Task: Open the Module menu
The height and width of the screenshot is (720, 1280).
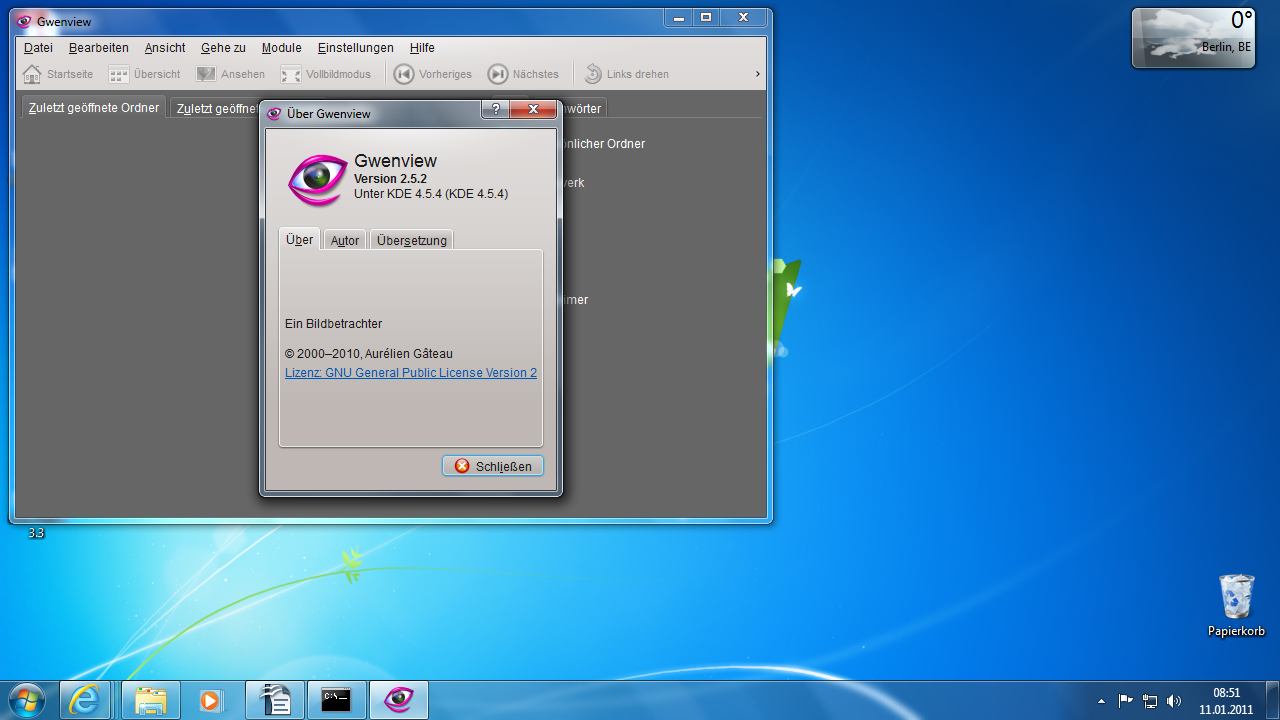Action: point(281,47)
